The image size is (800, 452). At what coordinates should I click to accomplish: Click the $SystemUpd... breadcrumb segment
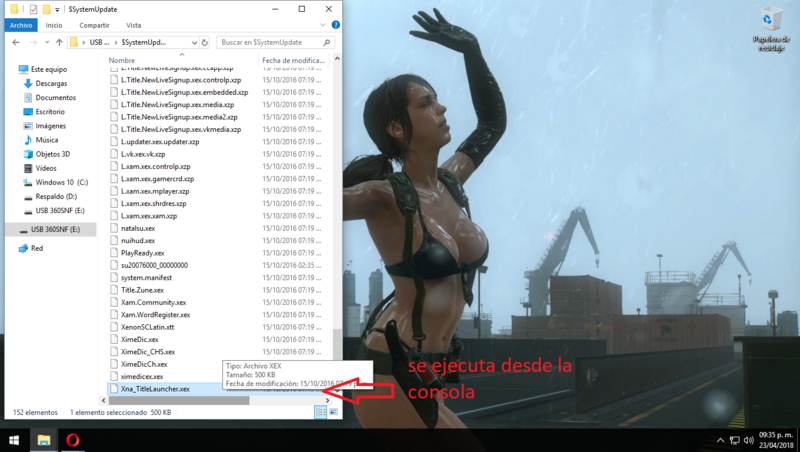[144, 42]
